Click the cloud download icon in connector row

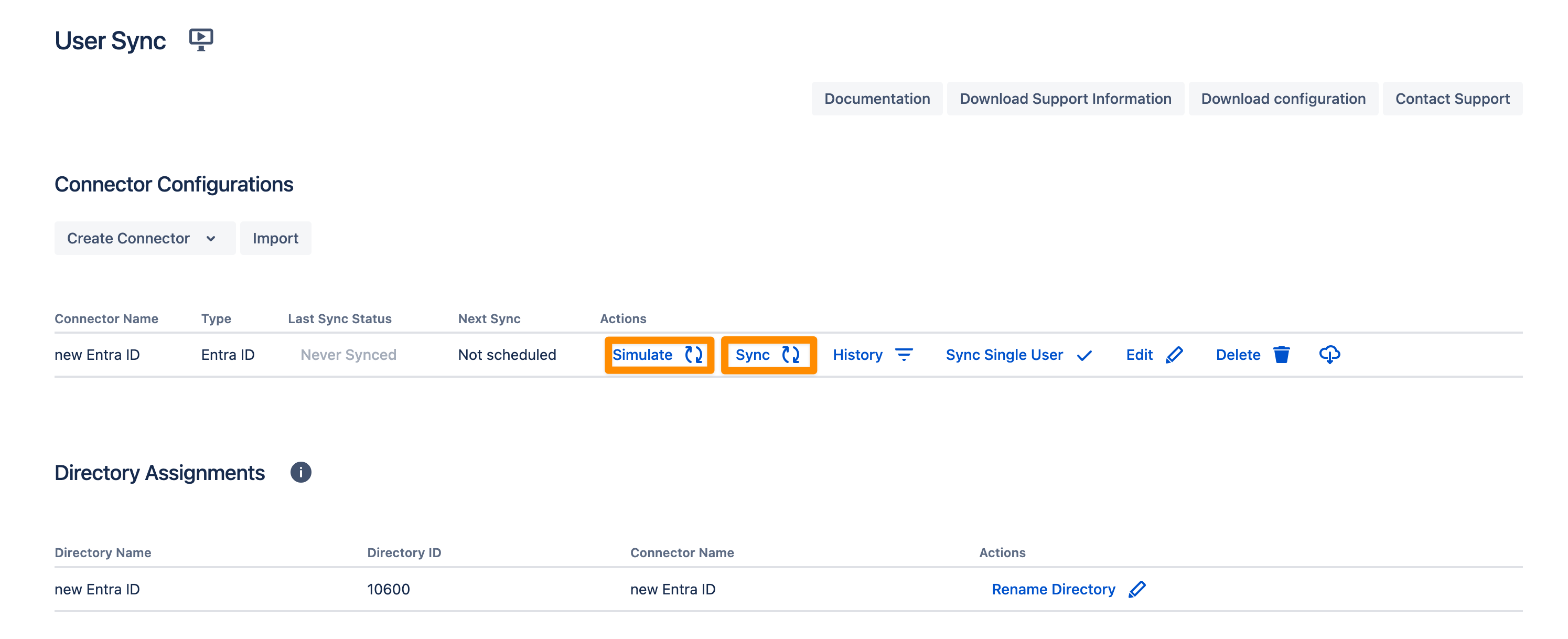pyautogui.click(x=1329, y=355)
